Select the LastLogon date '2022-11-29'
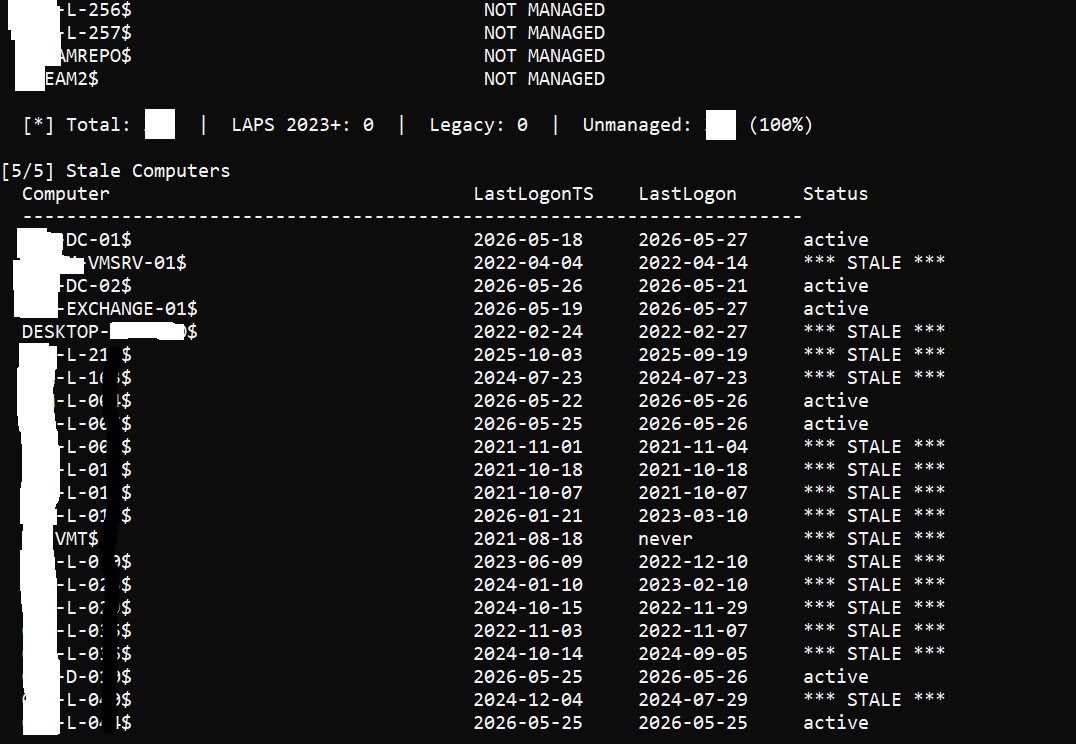Image resolution: width=1076 pixels, height=744 pixels. 692,608
